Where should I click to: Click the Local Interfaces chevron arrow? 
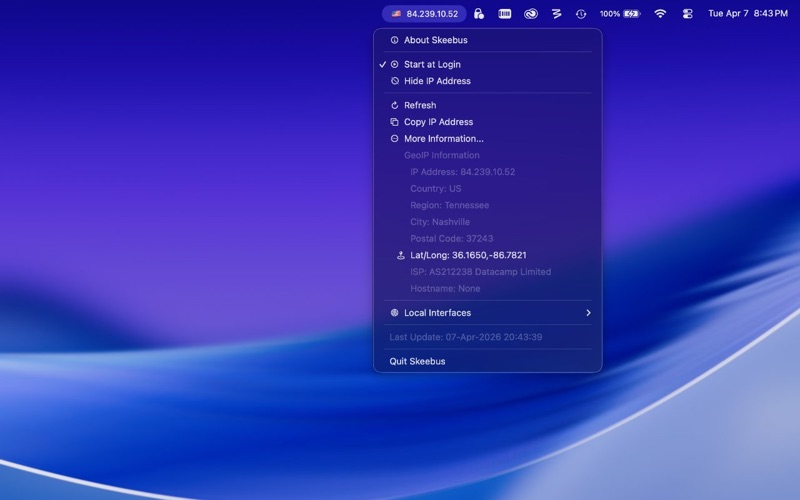point(588,313)
